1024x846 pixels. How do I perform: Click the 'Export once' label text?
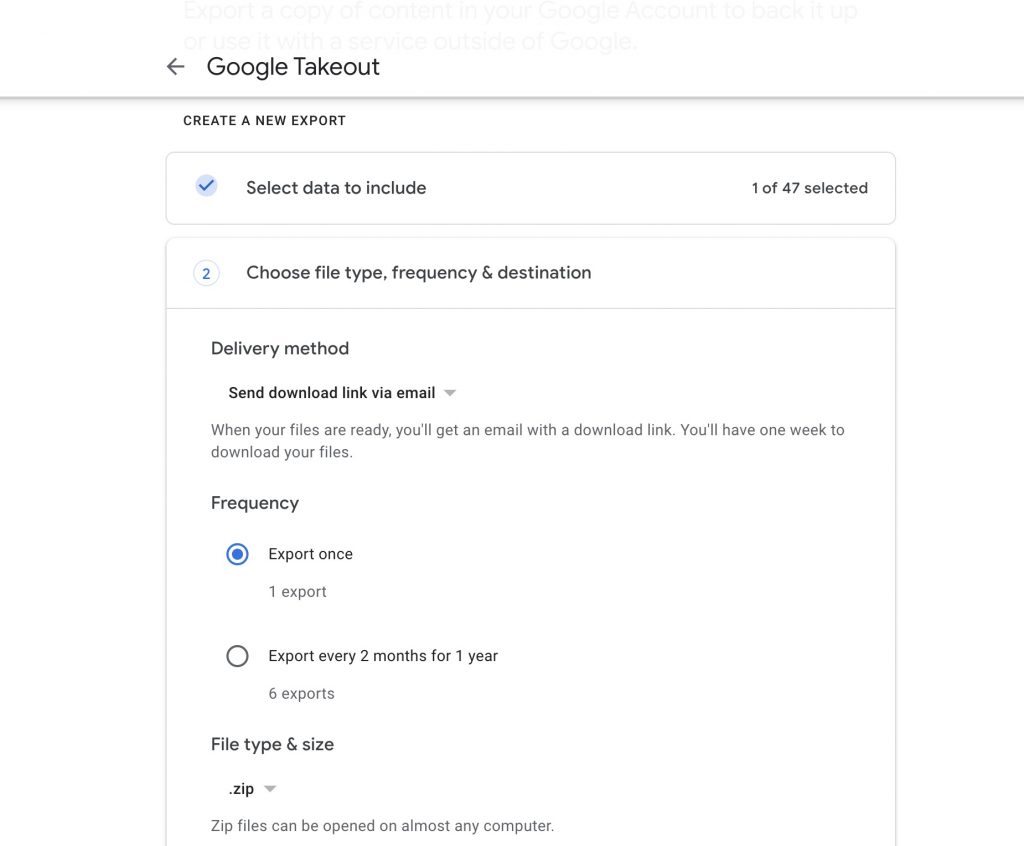click(310, 554)
